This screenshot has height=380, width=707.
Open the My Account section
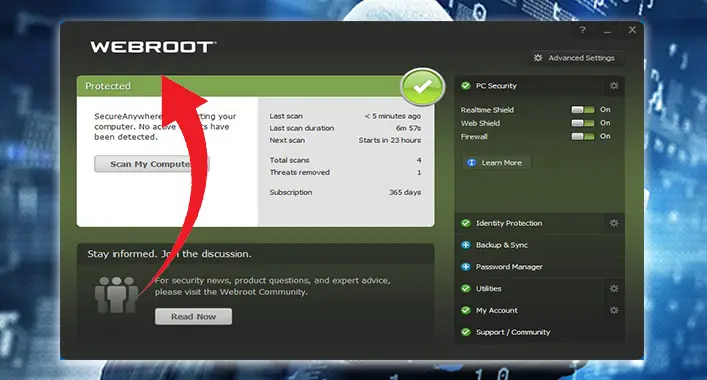(497, 310)
